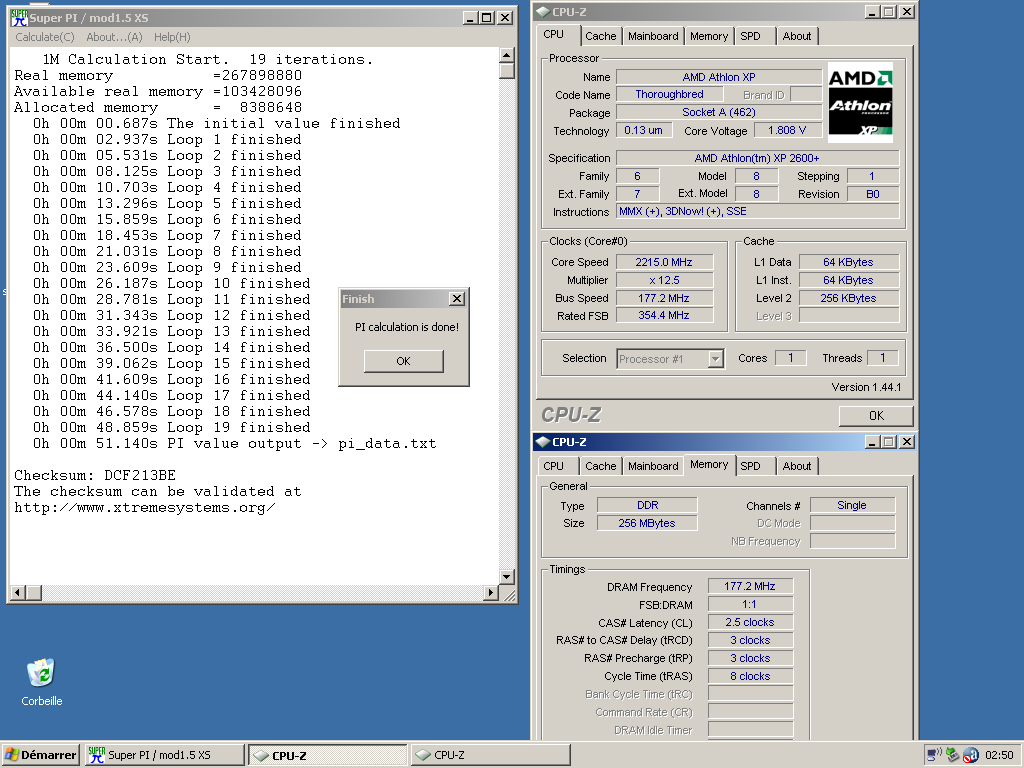1024x768 pixels.
Task: Open Calculate(C) menu in Super PI
Action: click(45, 37)
